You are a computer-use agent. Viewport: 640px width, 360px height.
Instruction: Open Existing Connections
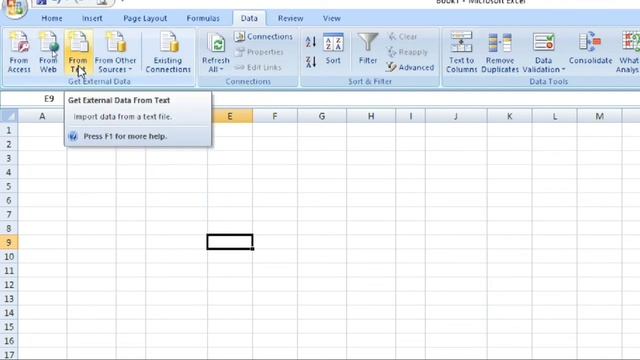coord(168,52)
